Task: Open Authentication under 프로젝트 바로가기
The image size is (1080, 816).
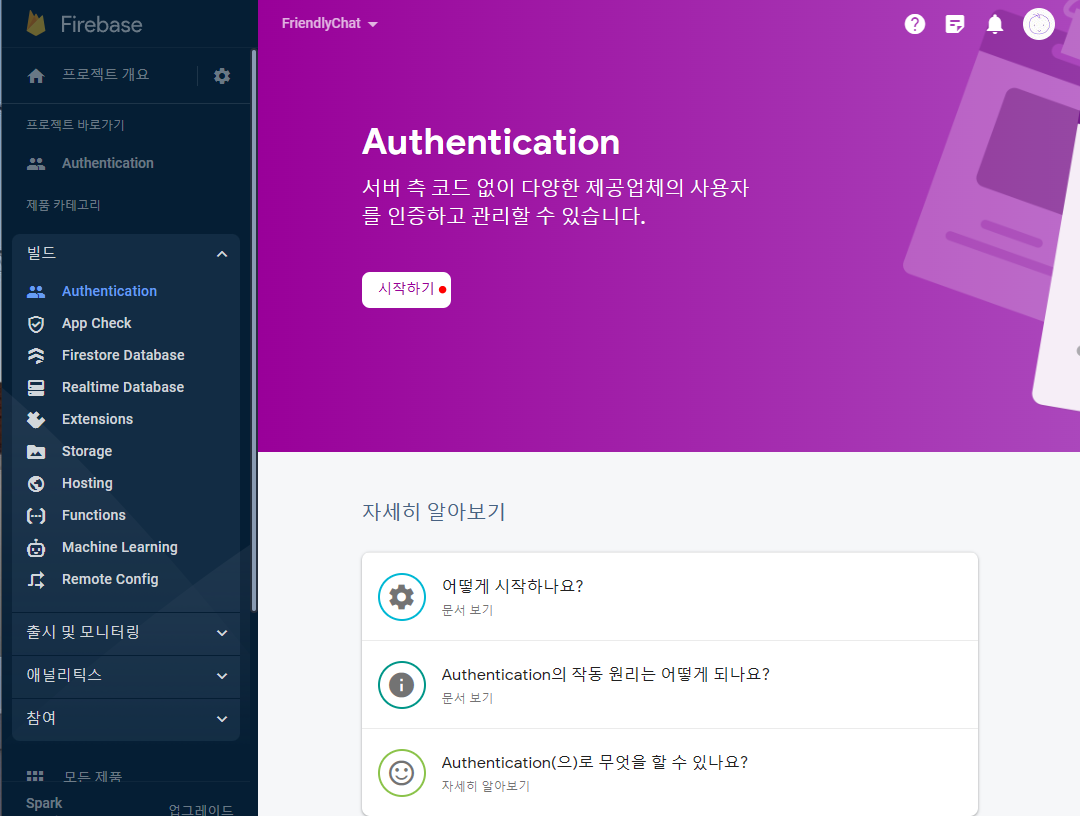Action: click(x=107, y=163)
